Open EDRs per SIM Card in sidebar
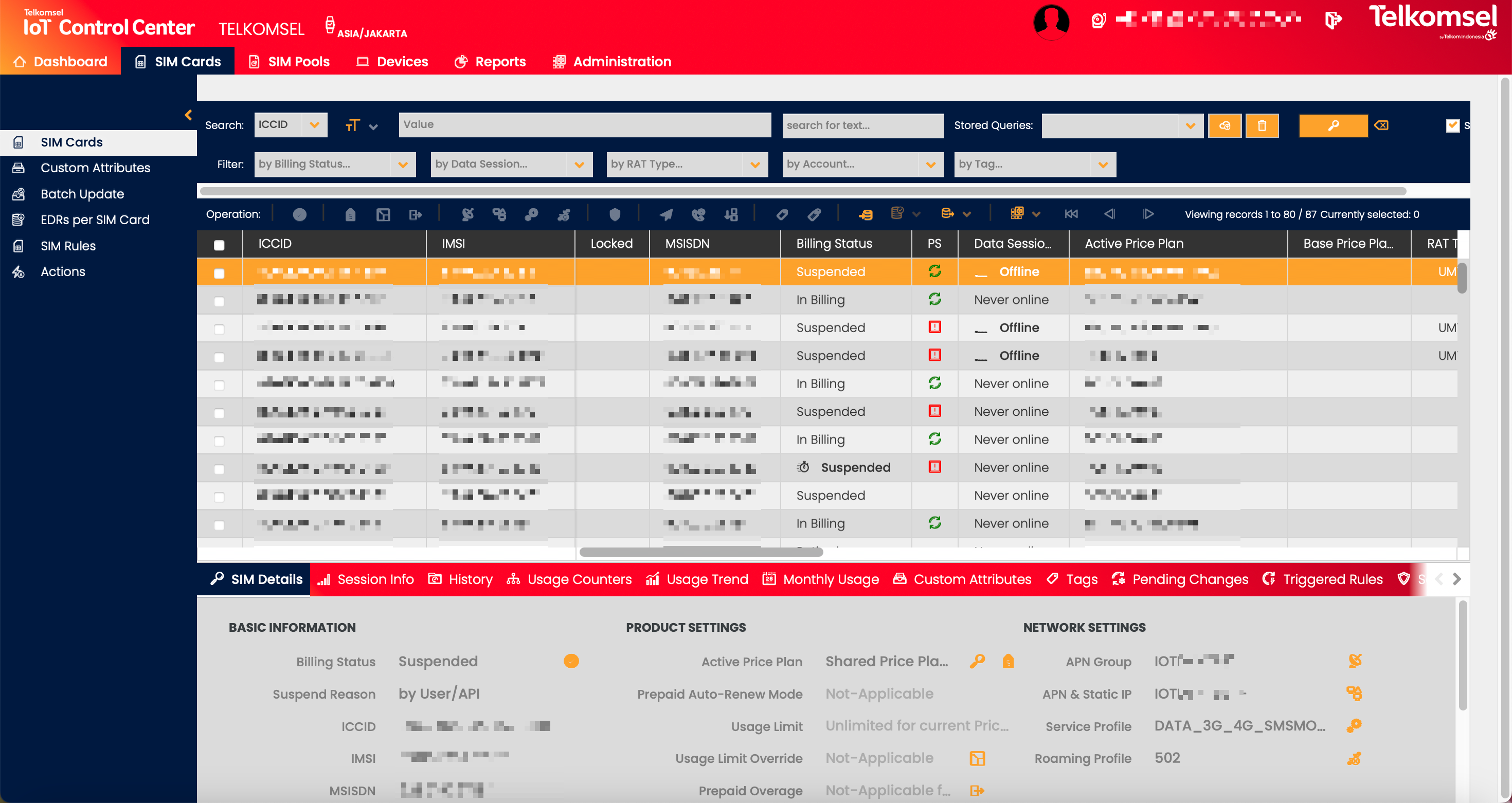The width and height of the screenshot is (1512, 803). coord(95,220)
